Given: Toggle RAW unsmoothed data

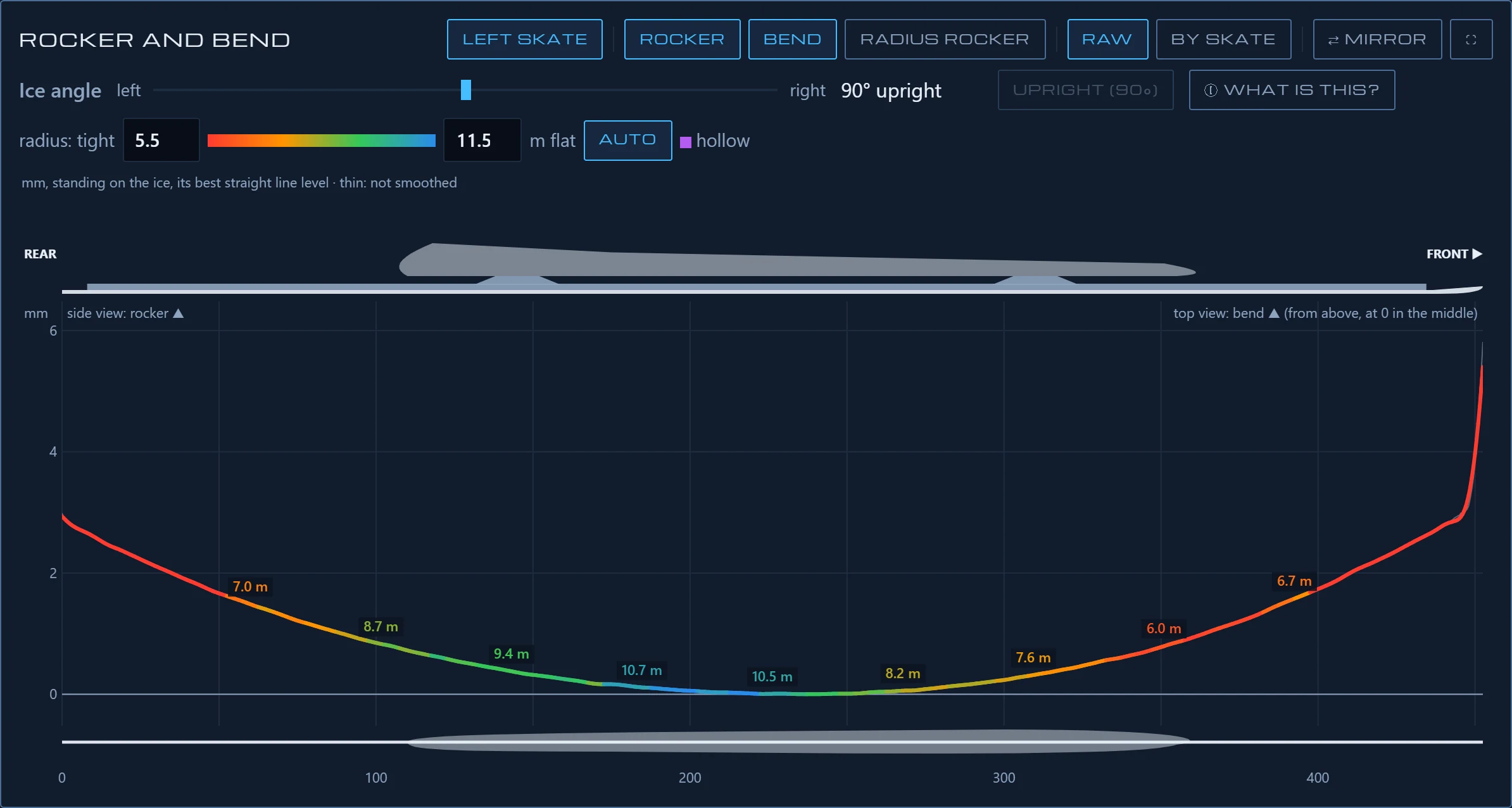Looking at the screenshot, I should [1107, 39].
